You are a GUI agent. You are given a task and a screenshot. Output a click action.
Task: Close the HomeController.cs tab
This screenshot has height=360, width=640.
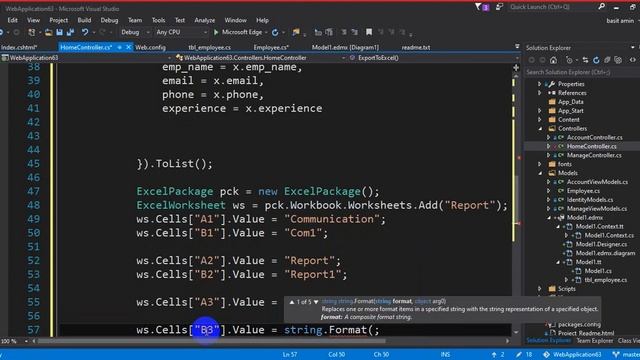pos(128,47)
